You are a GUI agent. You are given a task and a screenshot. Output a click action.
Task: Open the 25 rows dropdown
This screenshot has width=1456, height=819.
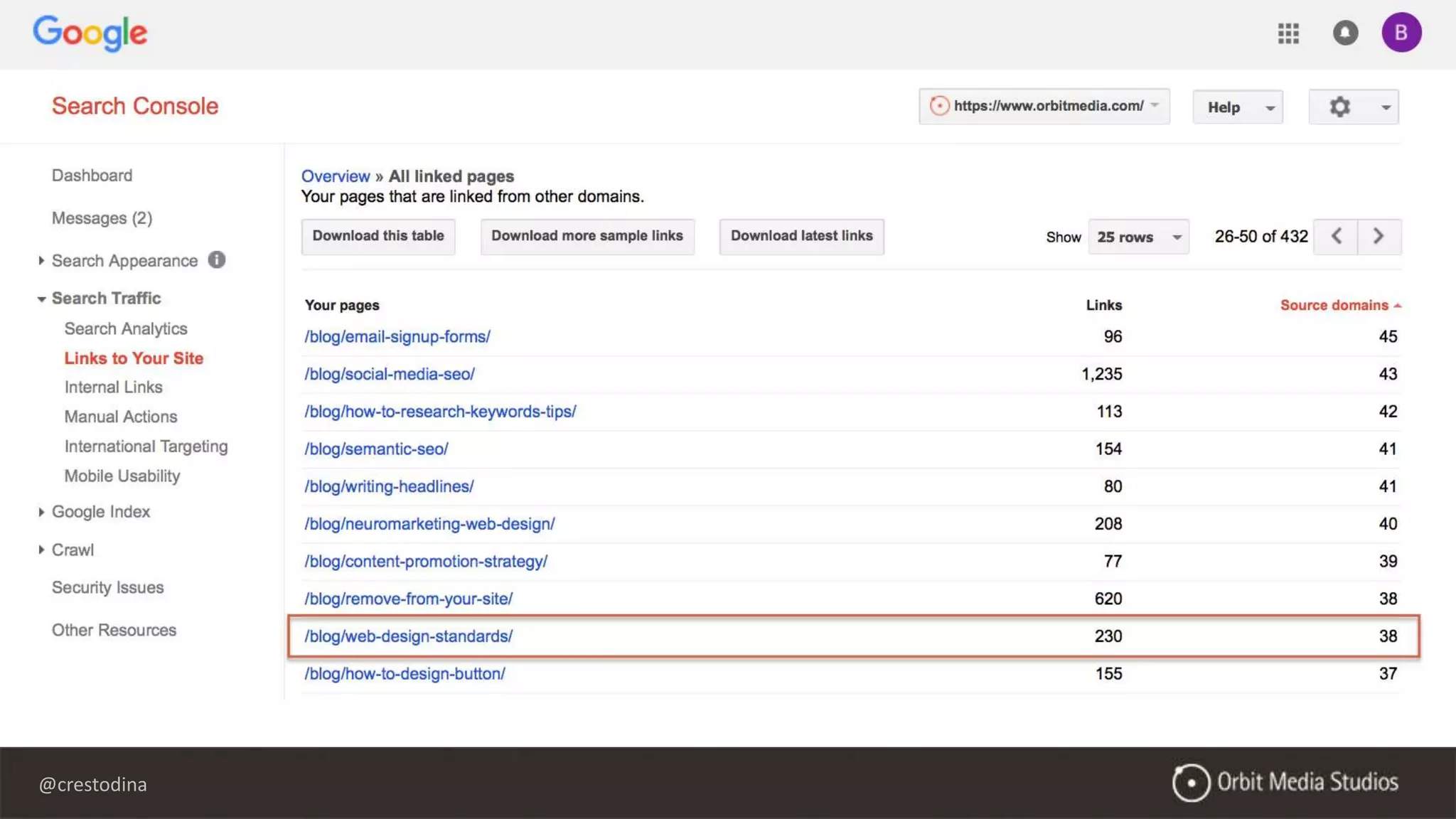[x=1138, y=237]
